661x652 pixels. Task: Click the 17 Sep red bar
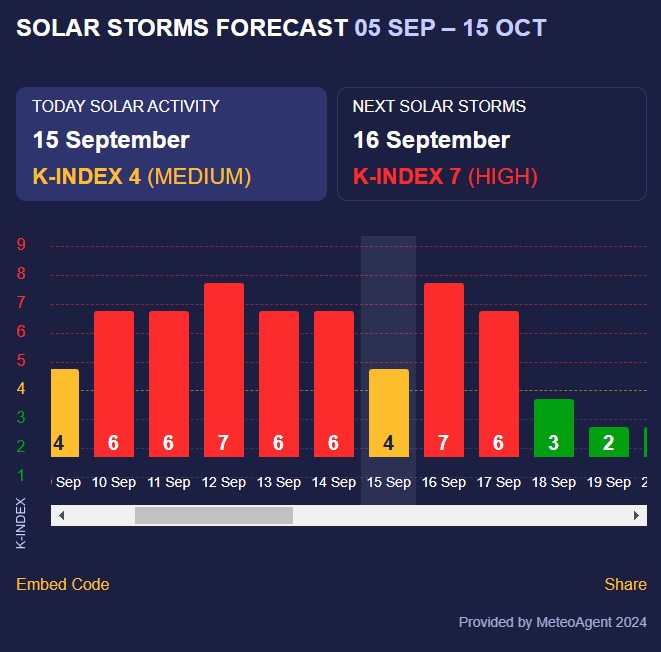click(x=499, y=384)
